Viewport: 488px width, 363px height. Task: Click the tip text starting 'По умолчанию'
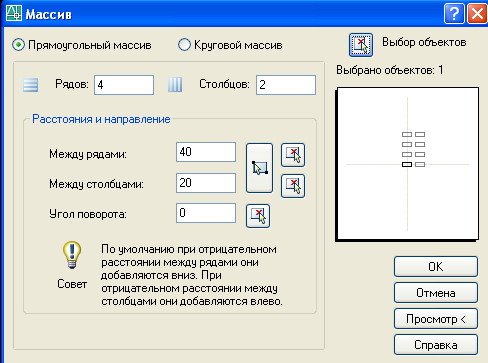192,275
